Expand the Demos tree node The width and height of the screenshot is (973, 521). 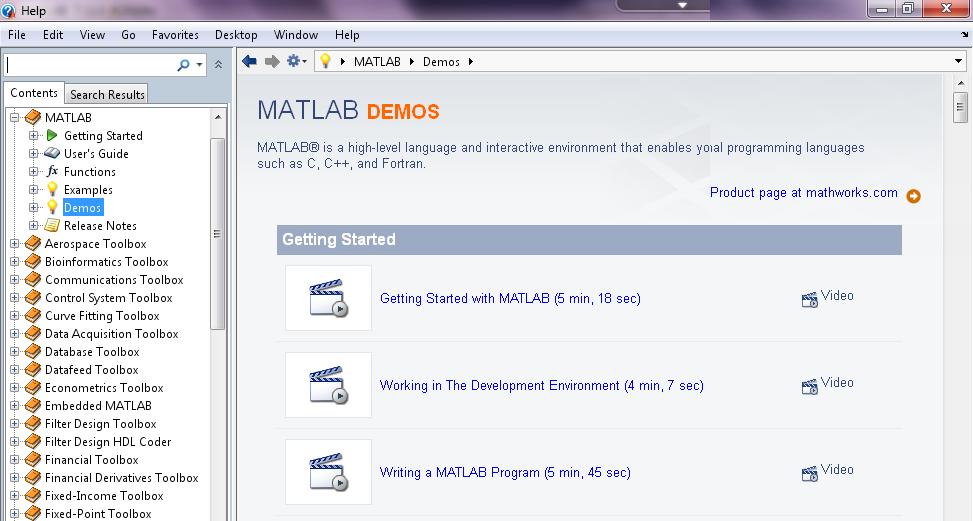(34, 207)
